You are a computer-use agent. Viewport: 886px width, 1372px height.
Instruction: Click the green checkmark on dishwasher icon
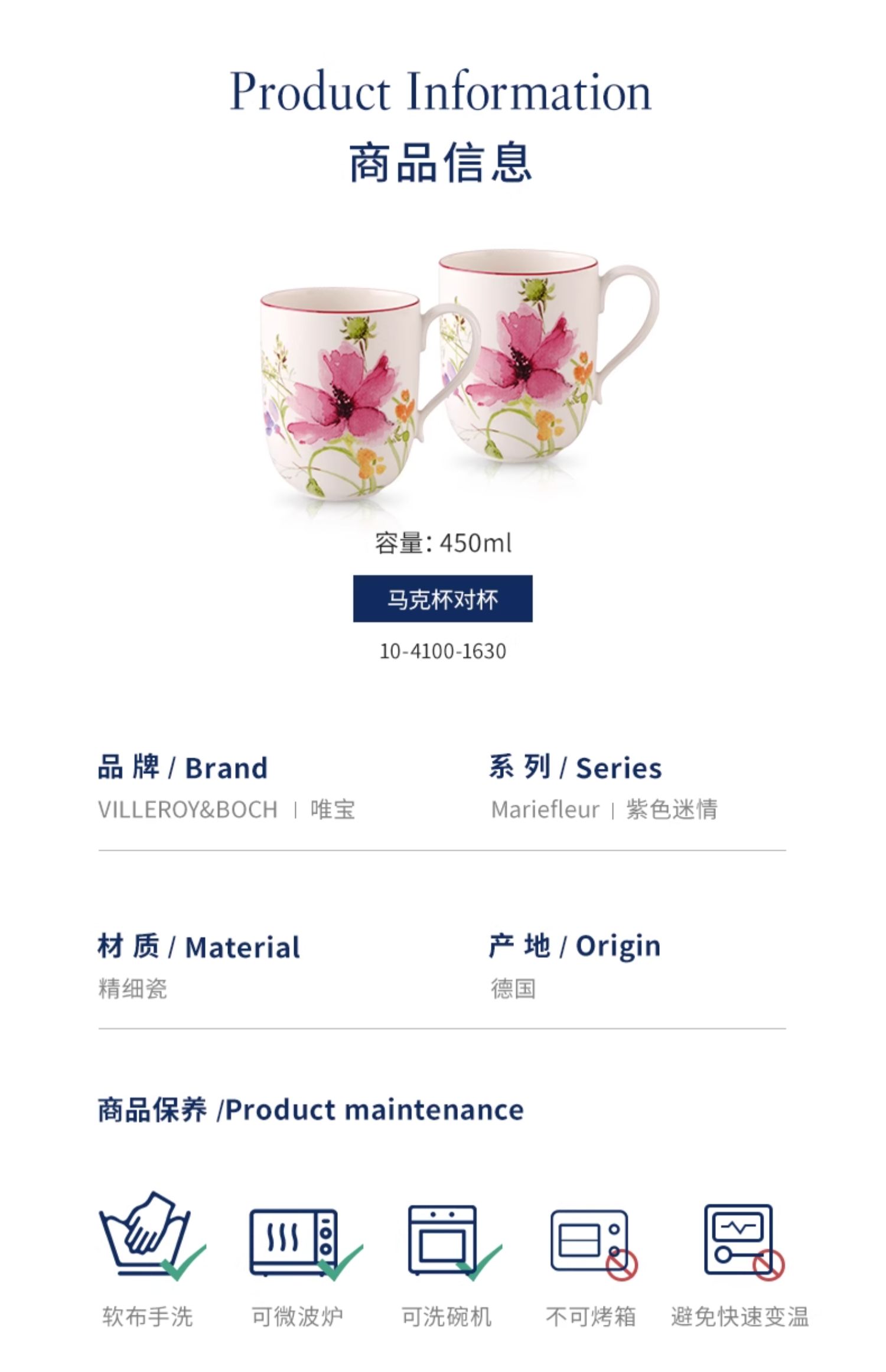(x=480, y=1262)
